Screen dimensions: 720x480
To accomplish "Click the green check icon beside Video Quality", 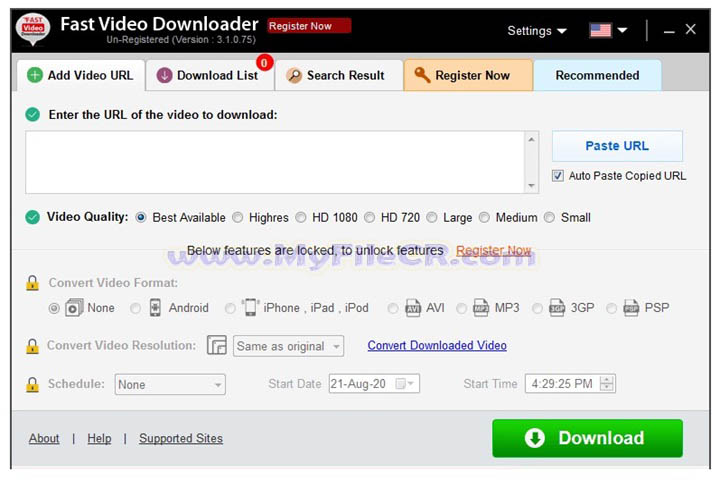I will 33,217.
